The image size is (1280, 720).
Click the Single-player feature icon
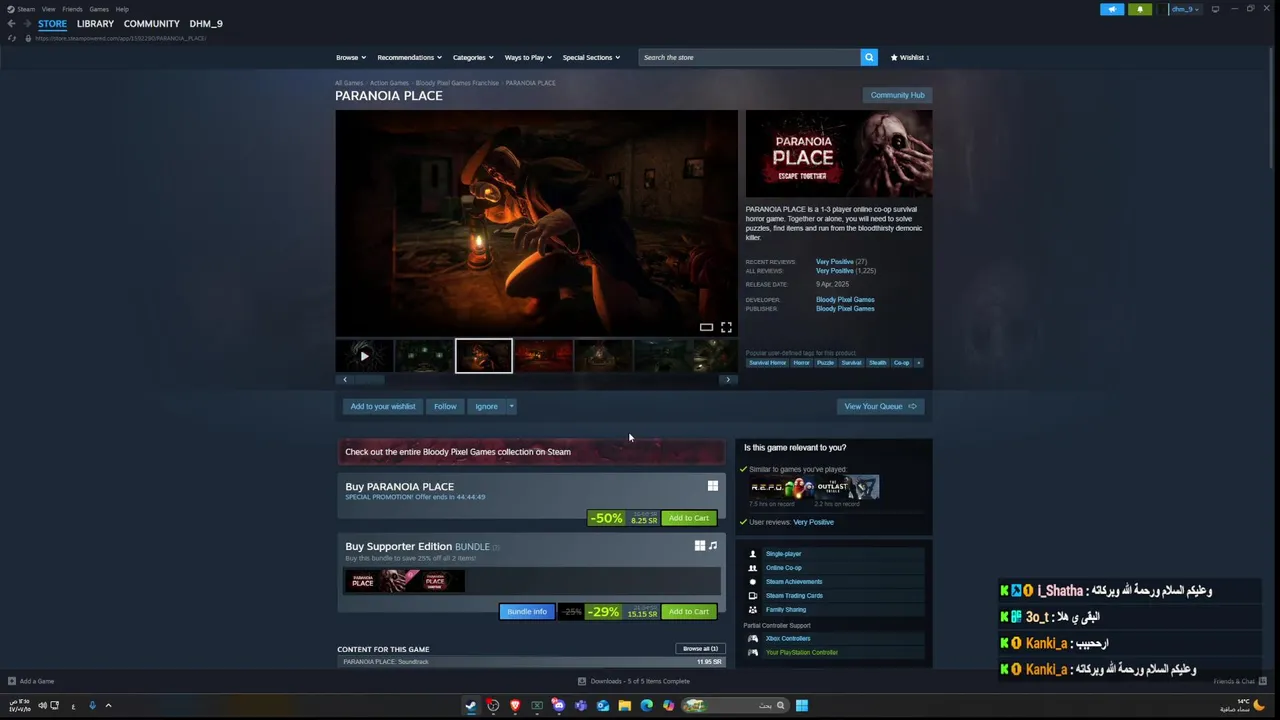coord(753,554)
